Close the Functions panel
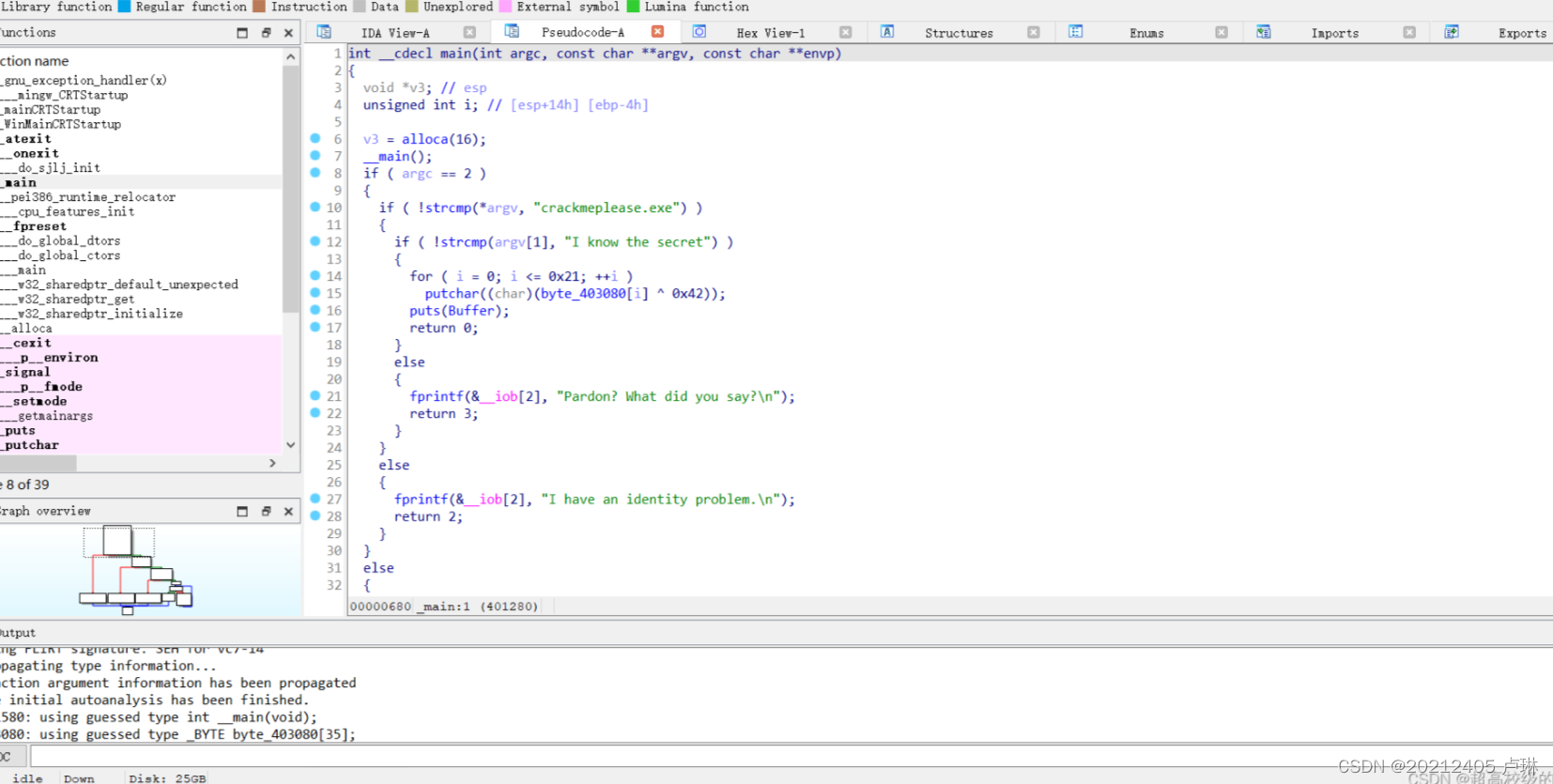The height and width of the screenshot is (784, 1553). (288, 33)
